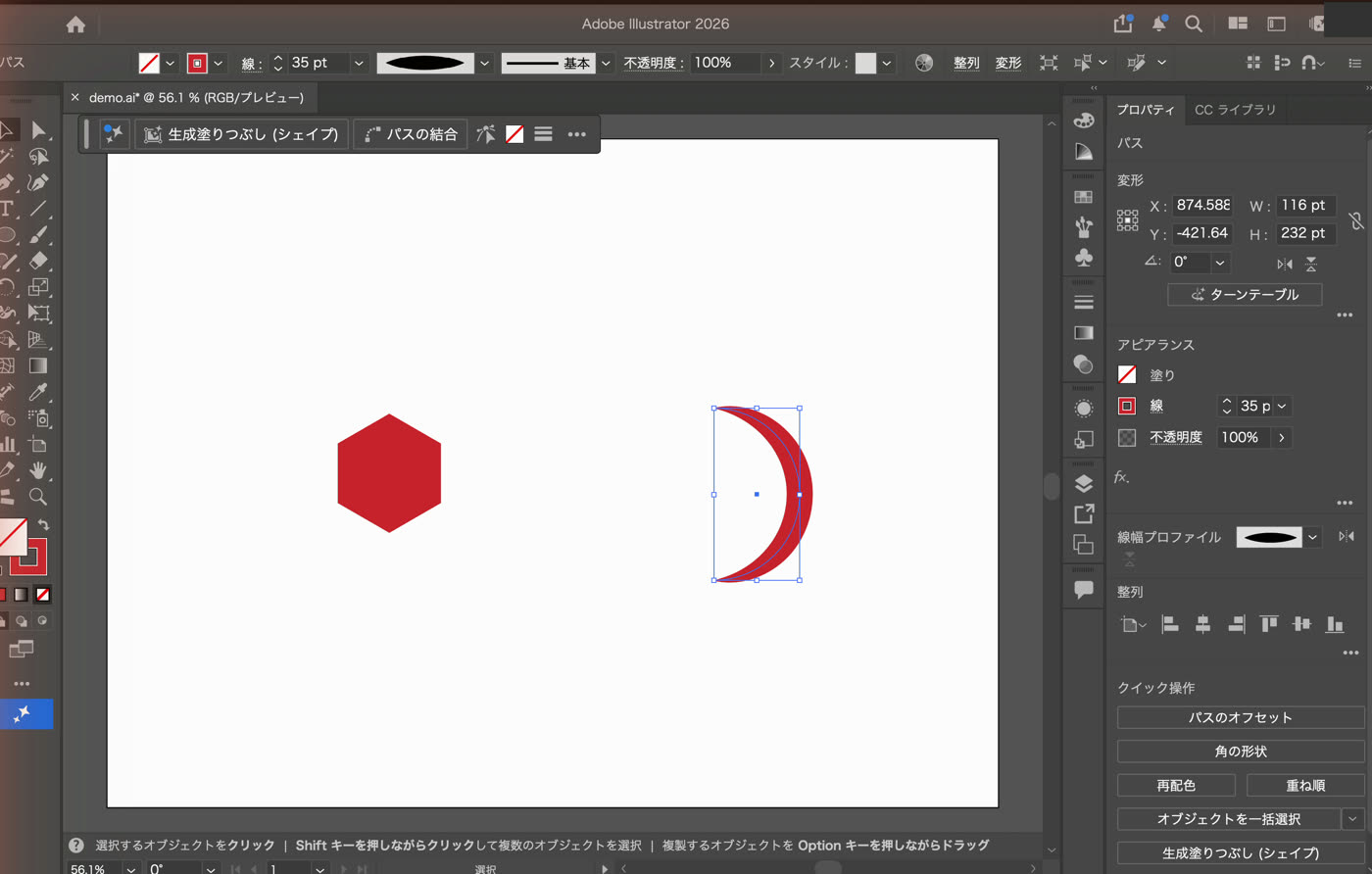Expand the 線幅プロファイル dropdown

(x=1312, y=537)
